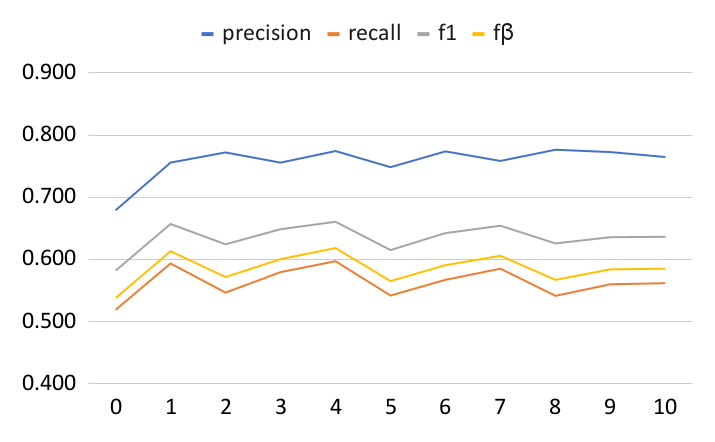Select the gray f1 line at x=9
The image size is (715, 442).
[x=610, y=237]
